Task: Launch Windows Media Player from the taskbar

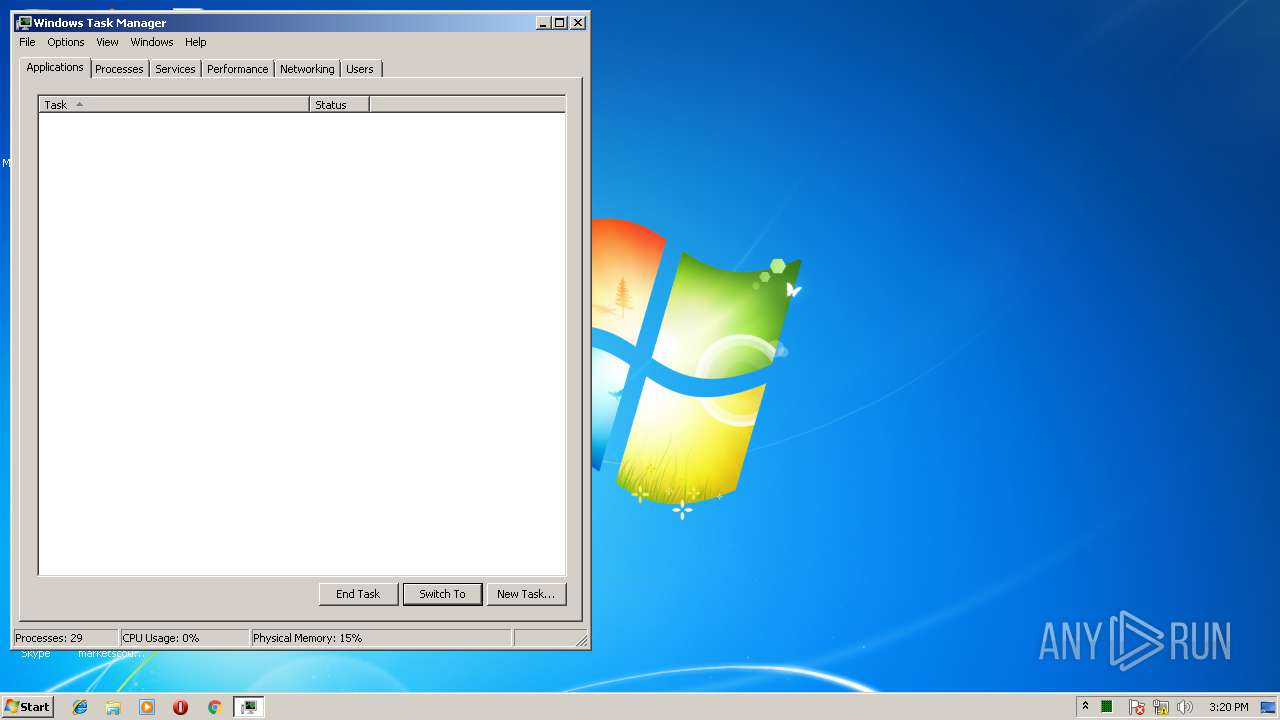Action: click(x=147, y=707)
